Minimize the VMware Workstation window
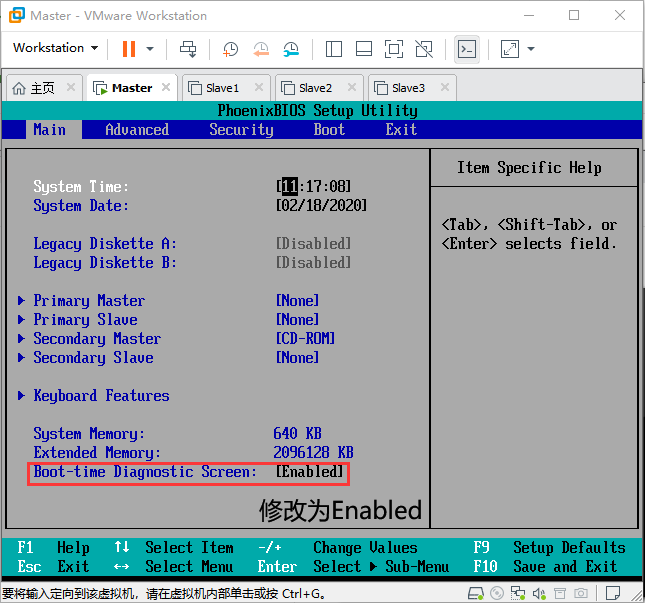 point(529,16)
